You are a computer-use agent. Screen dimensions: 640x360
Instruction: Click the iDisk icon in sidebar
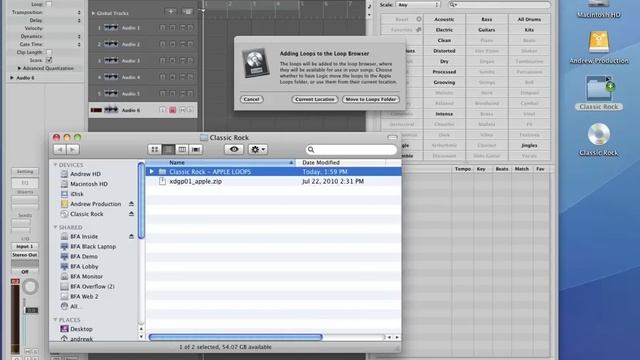click(64, 194)
